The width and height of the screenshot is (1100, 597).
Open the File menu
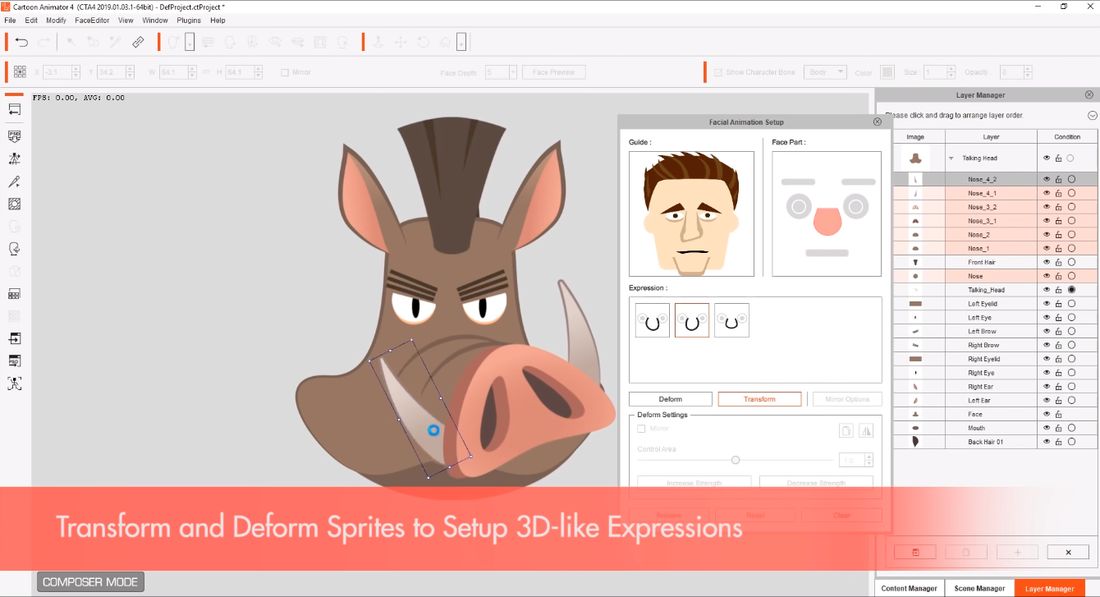pos(10,20)
